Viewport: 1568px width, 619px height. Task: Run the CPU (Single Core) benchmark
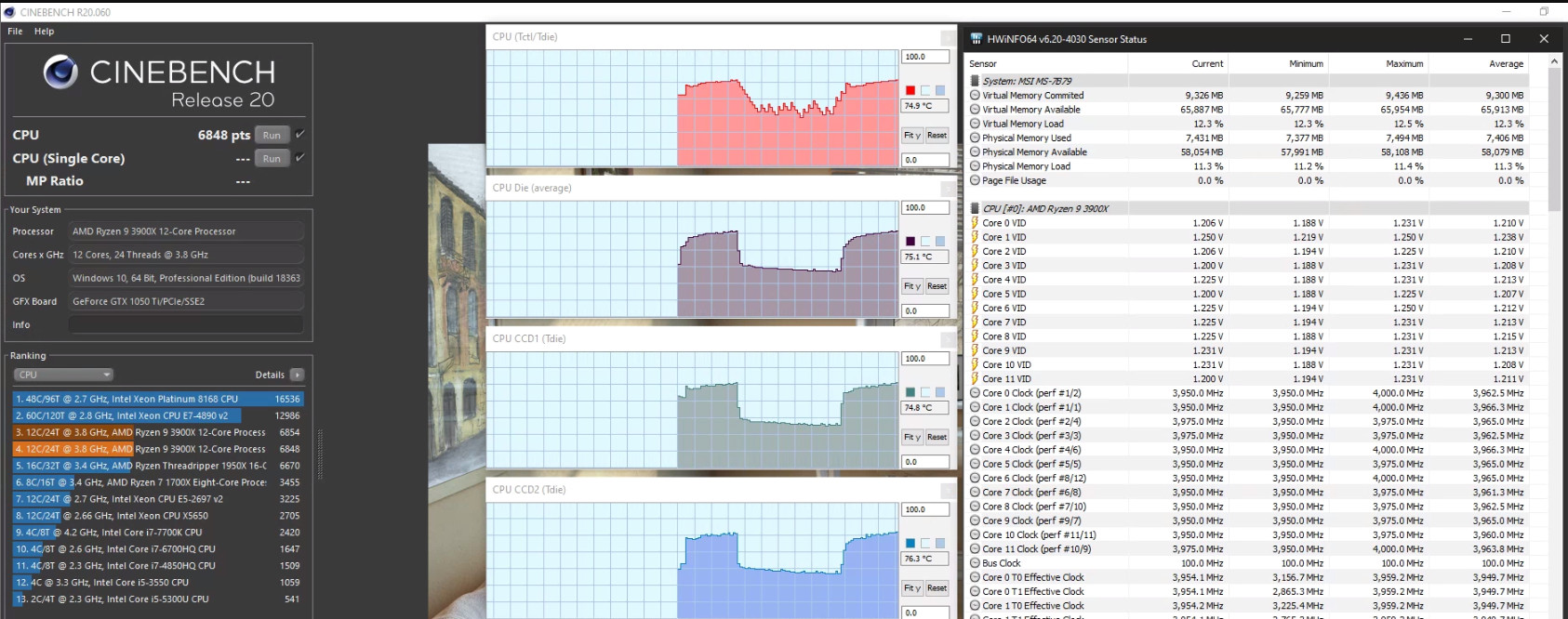click(x=272, y=158)
